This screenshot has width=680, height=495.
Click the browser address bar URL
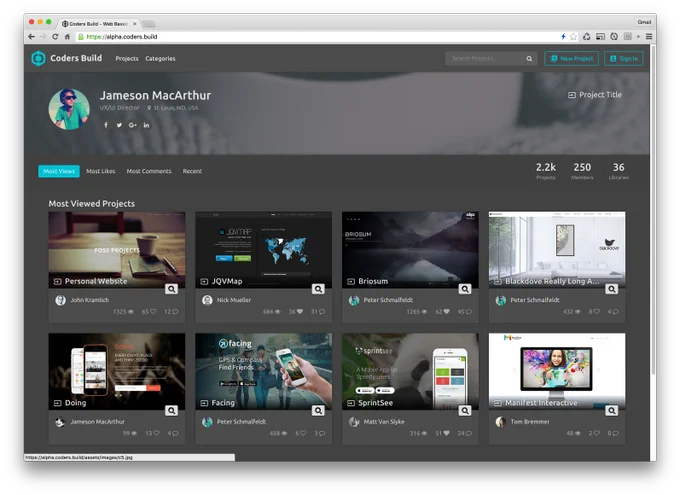click(x=122, y=37)
